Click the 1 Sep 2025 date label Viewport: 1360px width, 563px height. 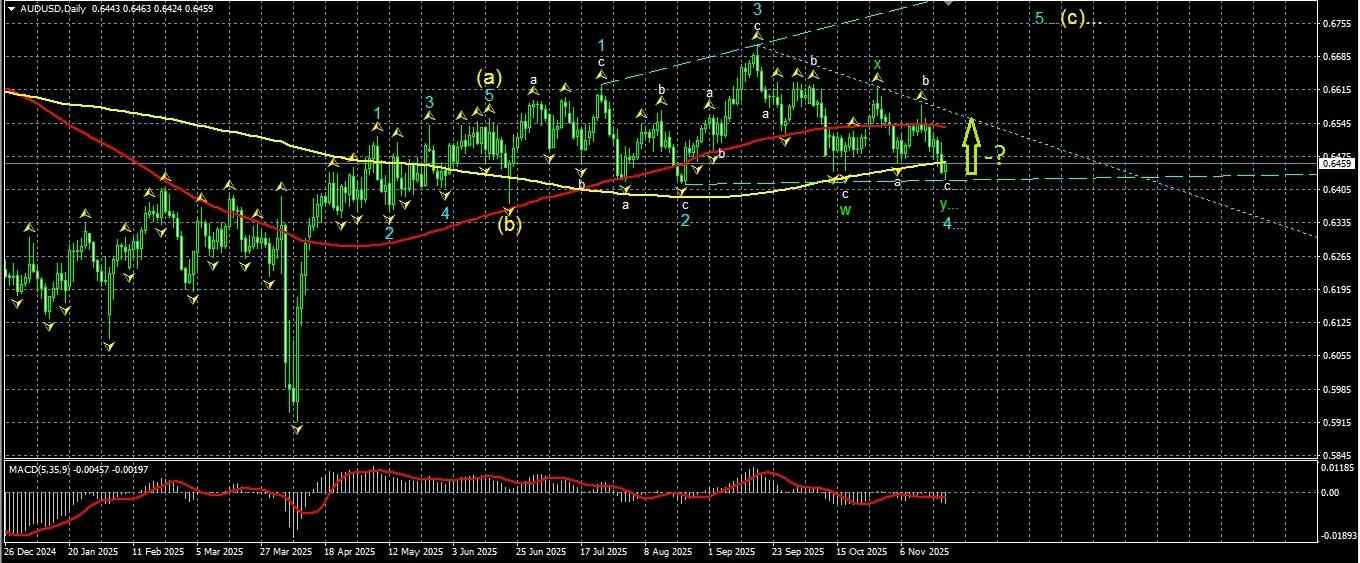click(x=734, y=551)
